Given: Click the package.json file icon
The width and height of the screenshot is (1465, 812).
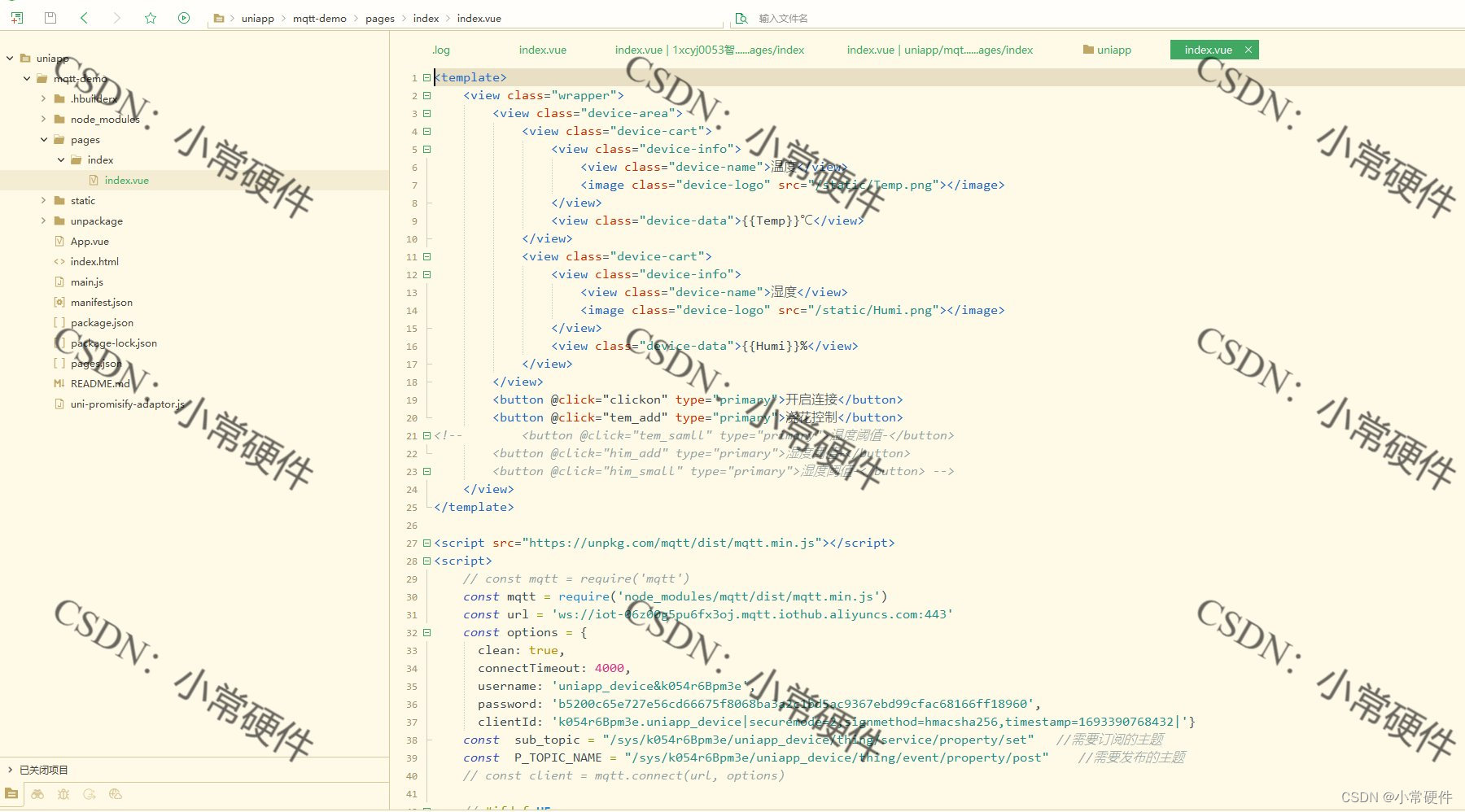Looking at the screenshot, I should [x=59, y=322].
